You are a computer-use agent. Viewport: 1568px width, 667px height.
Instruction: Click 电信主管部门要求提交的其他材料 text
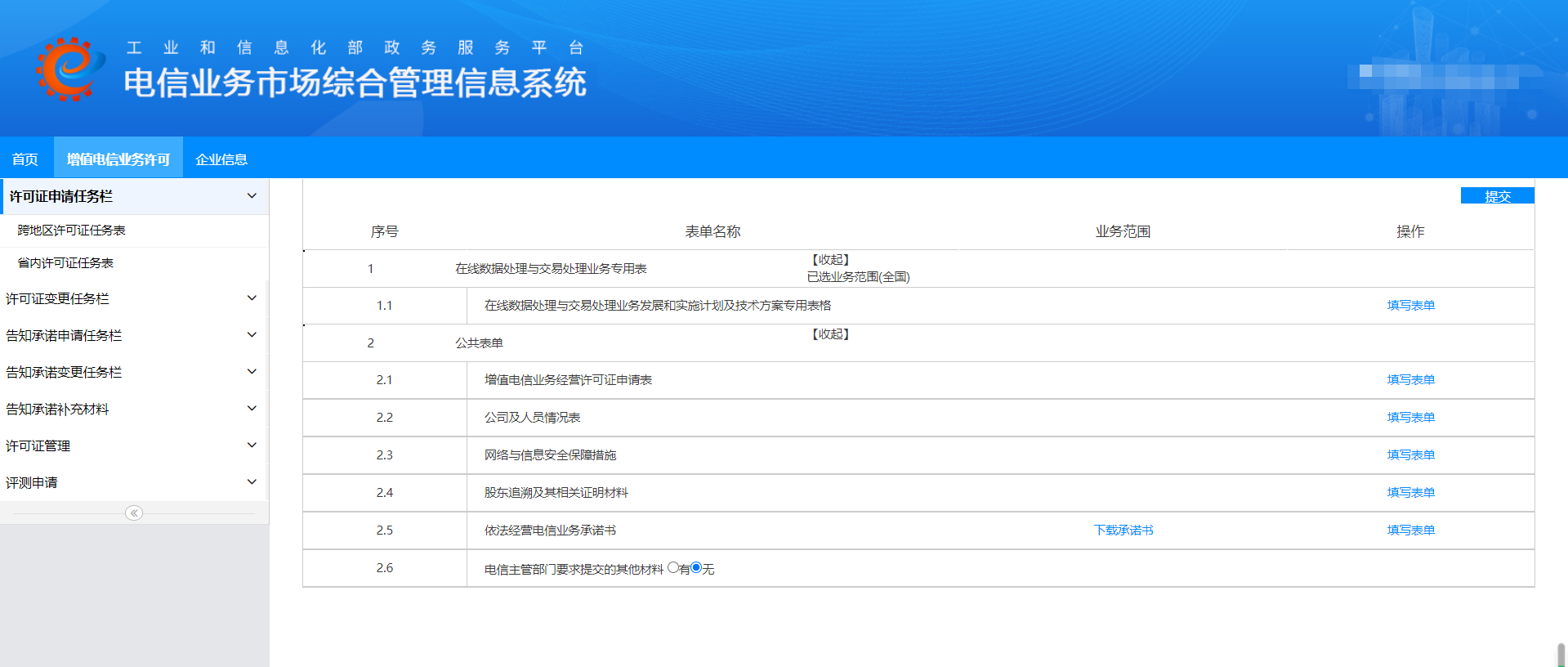pyautogui.click(x=574, y=570)
